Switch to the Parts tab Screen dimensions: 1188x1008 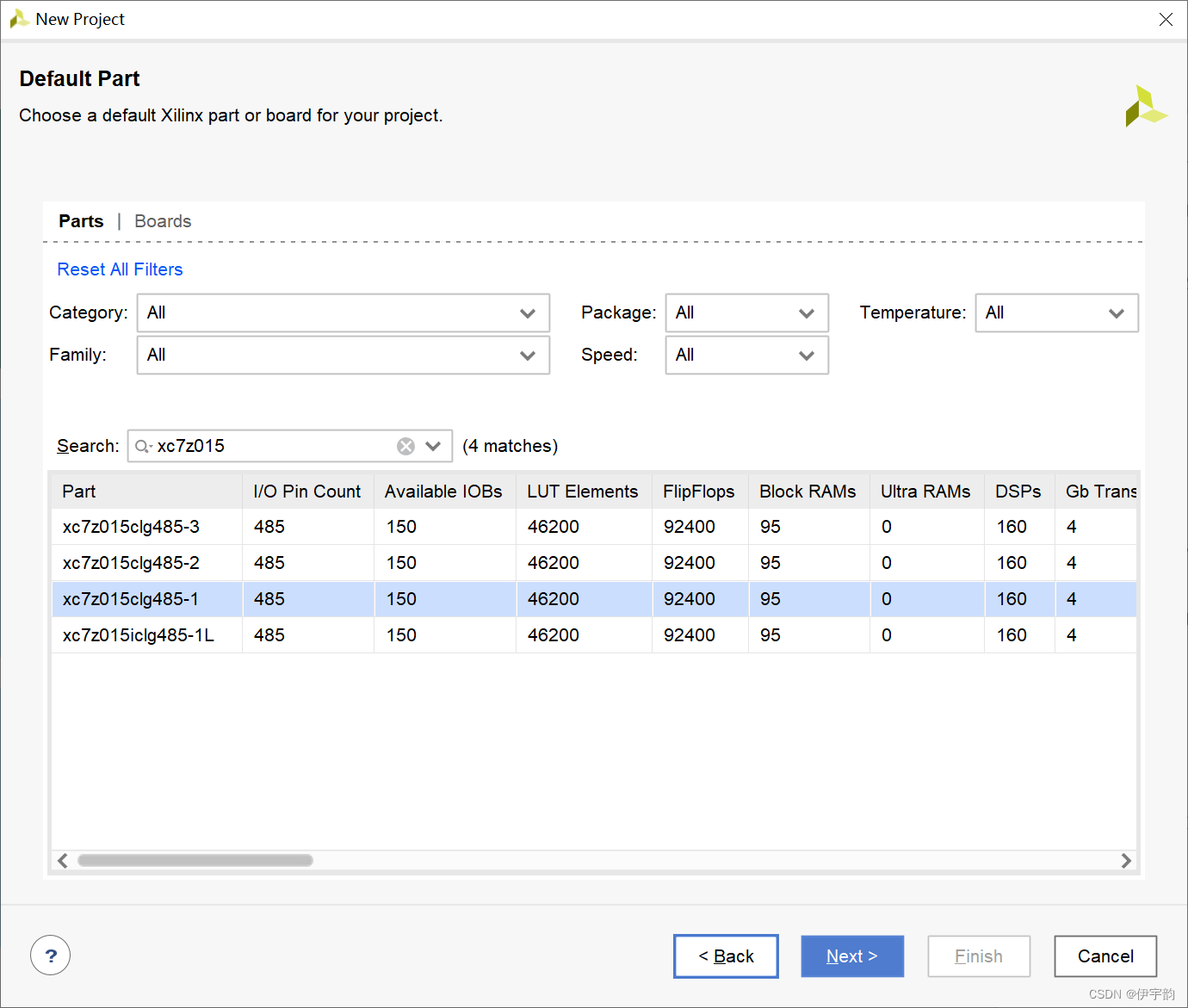point(81,221)
